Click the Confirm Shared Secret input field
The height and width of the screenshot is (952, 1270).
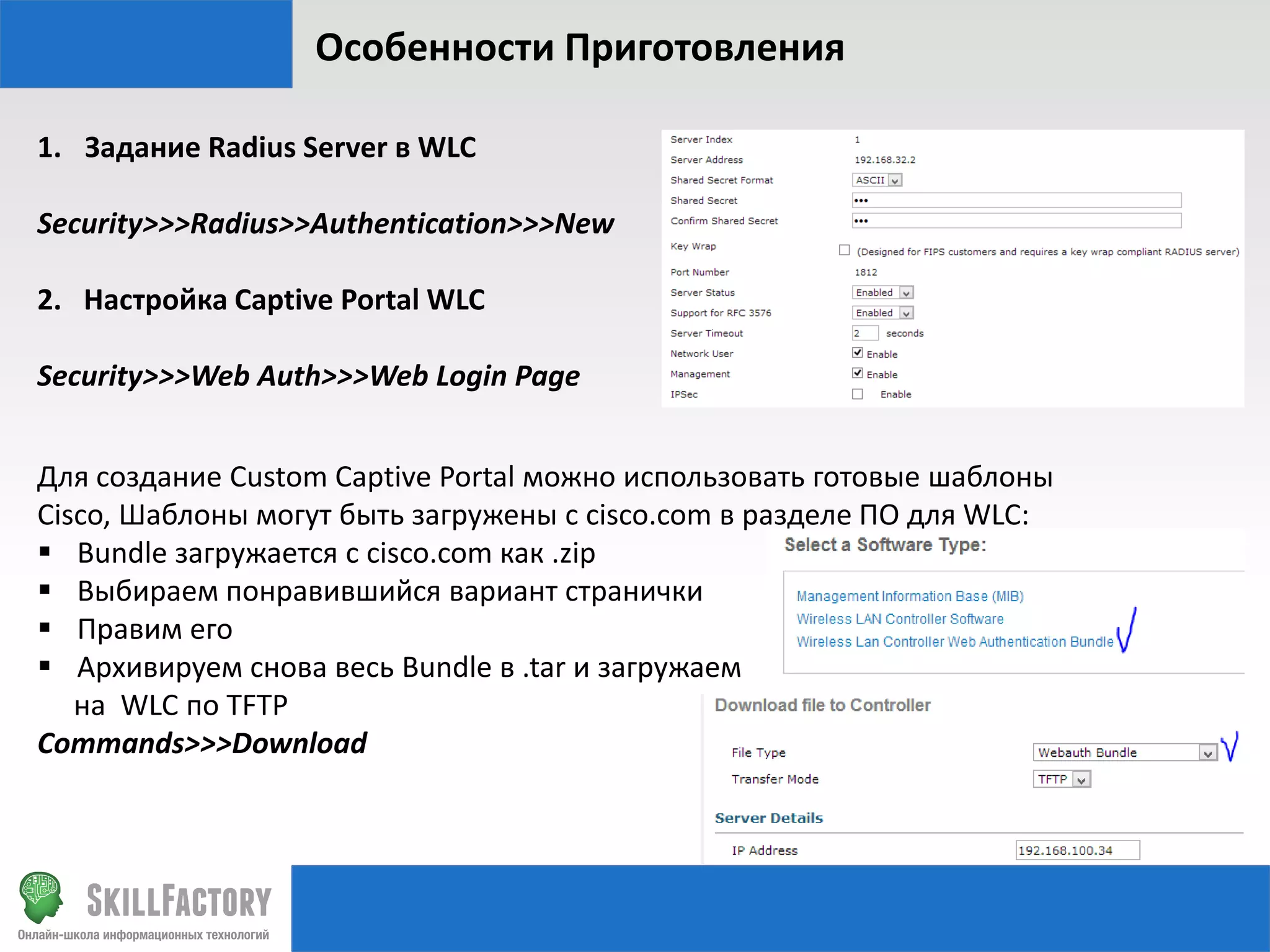click(1016, 221)
